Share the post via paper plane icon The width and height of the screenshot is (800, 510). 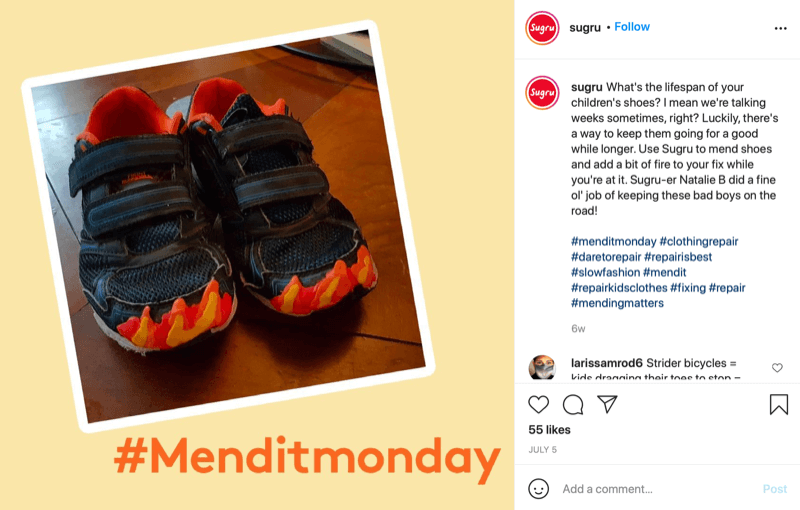coord(607,404)
